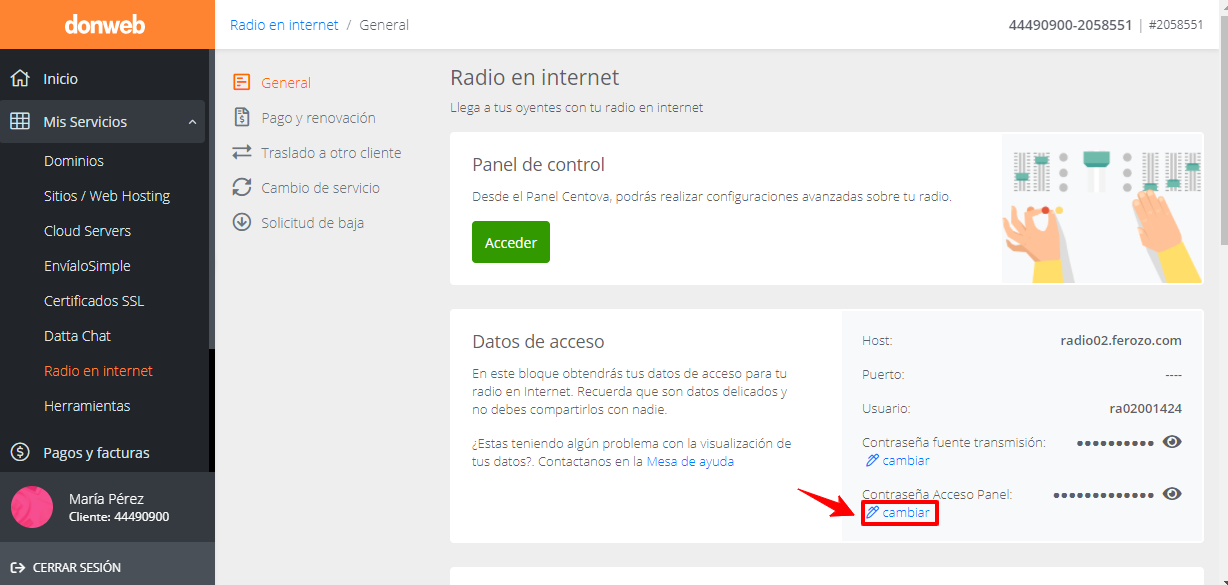Click the Pagos y facturas dollar icon
The height and width of the screenshot is (585, 1228).
20,452
